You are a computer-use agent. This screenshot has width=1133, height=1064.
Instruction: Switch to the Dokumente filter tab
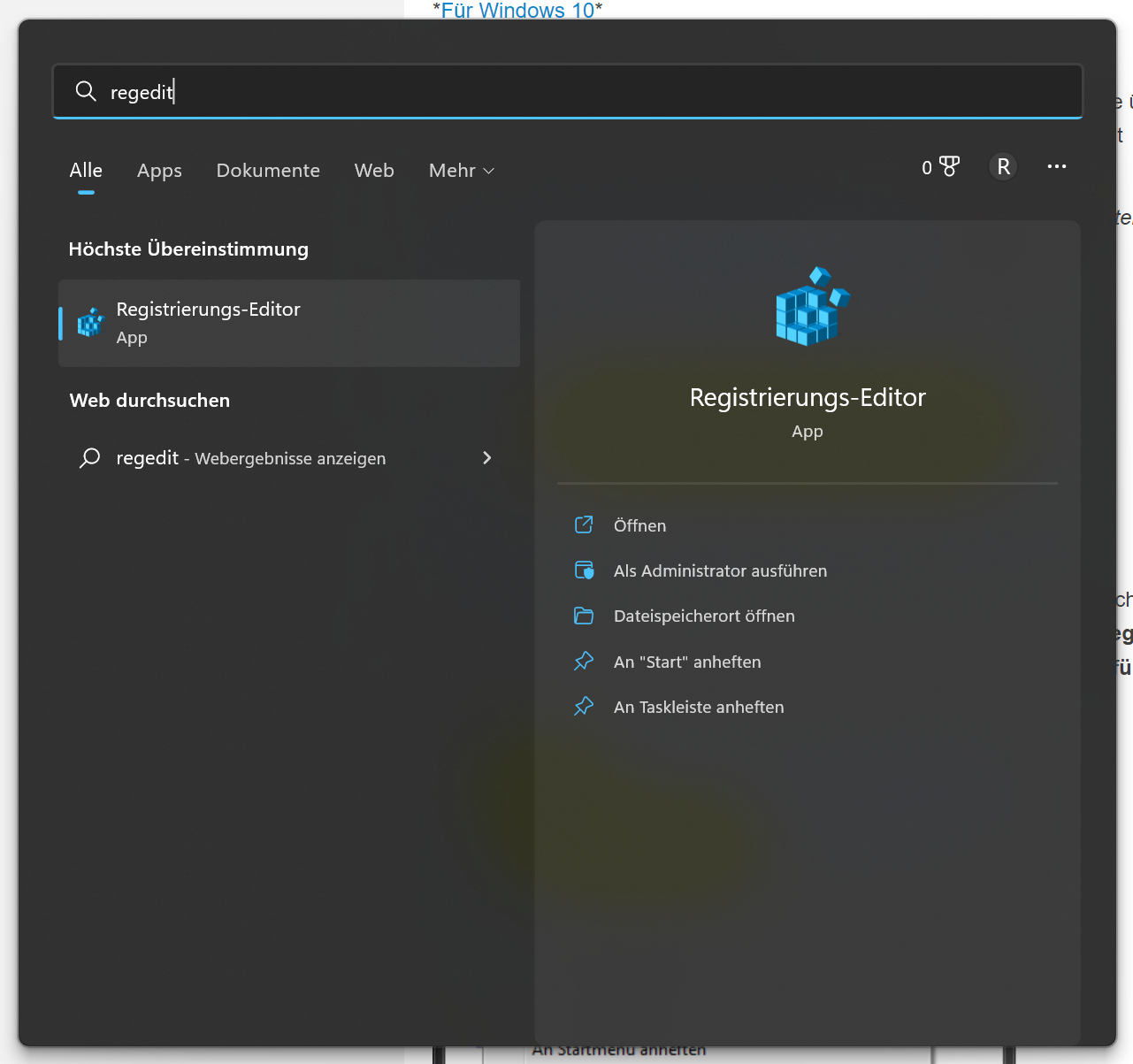268,170
